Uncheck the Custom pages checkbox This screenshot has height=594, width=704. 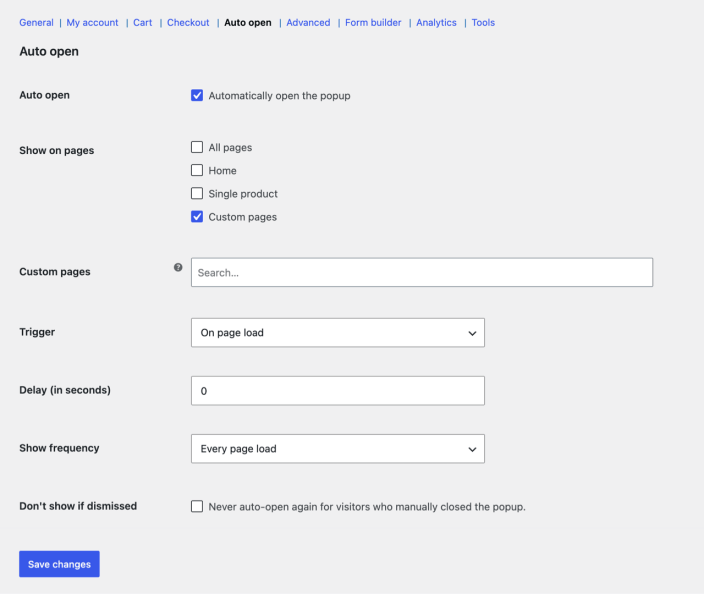[197, 217]
